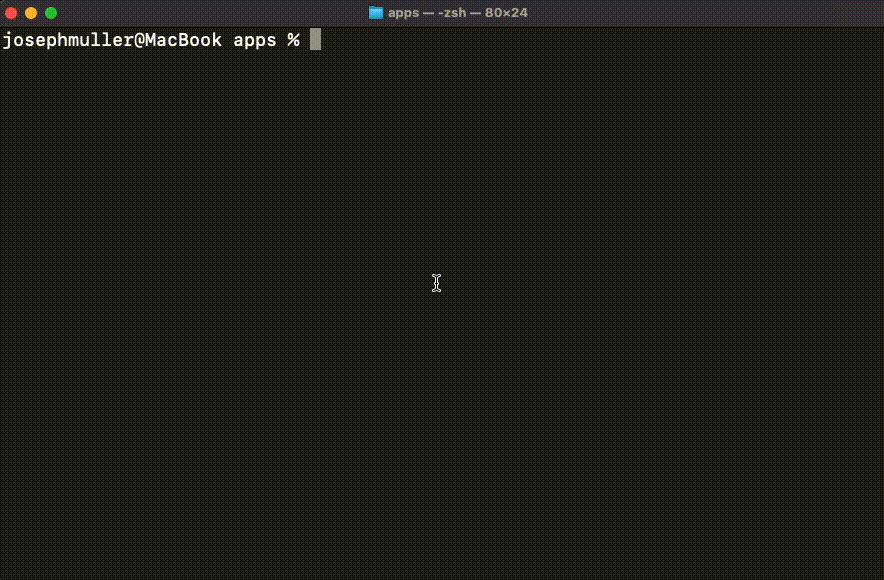Click the '%' prompt symbol
The height and width of the screenshot is (580, 884).
pyautogui.click(x=294, y=40)
